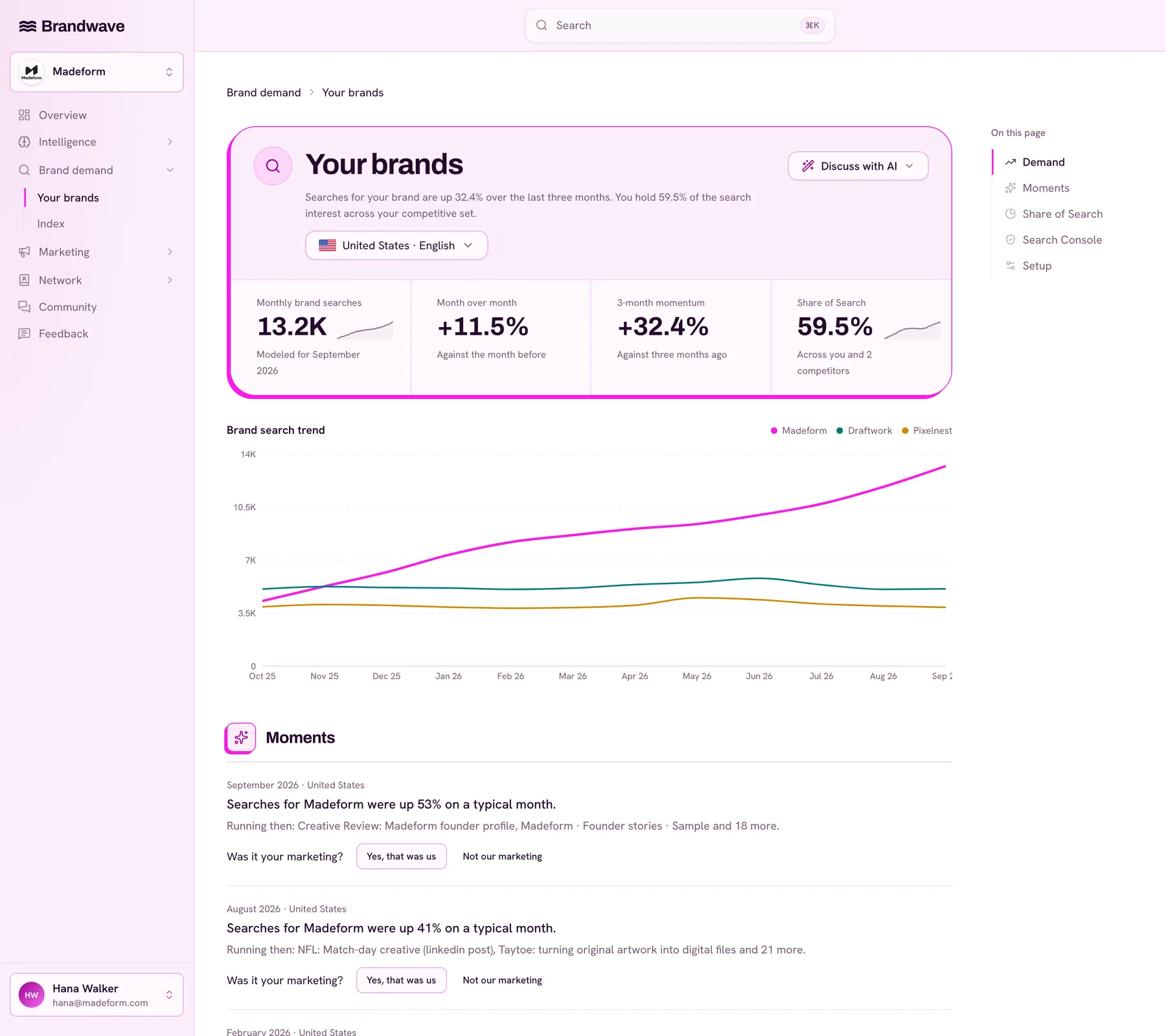Image resolution: width=1166 pixels, height=1036 pixels.
Task: Open Hana Walker account menu
Action: (97, 995)
